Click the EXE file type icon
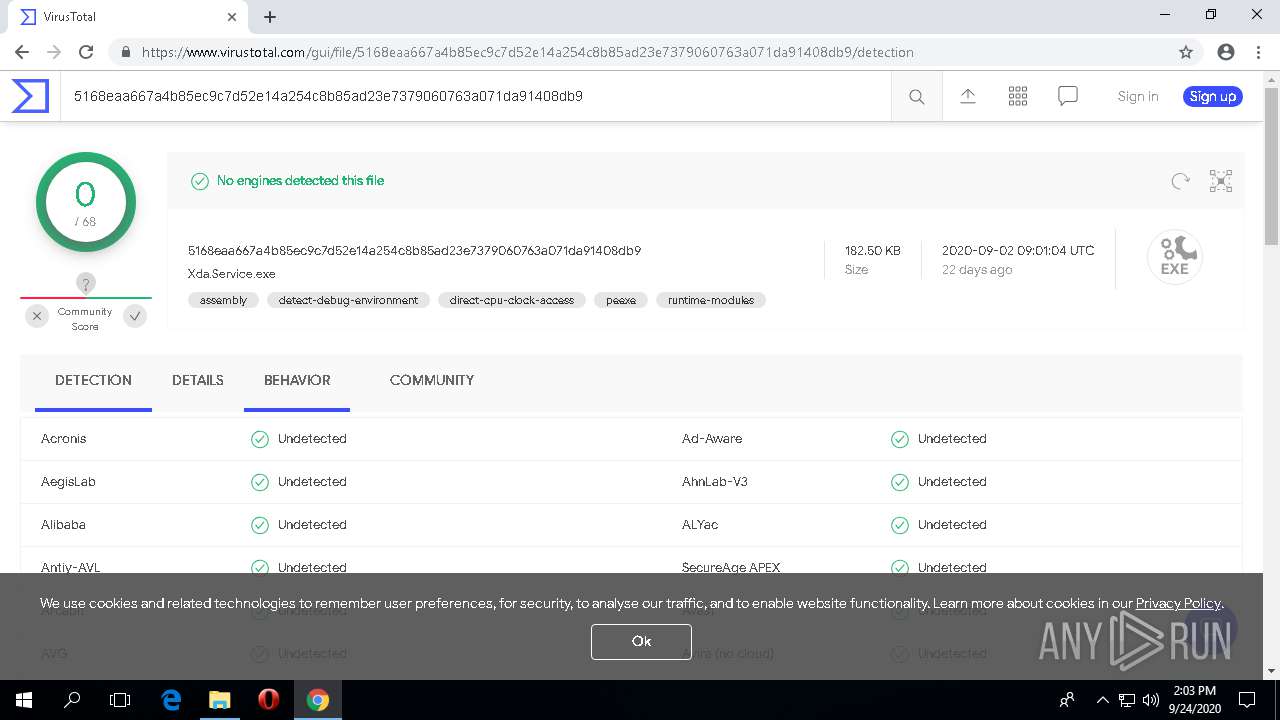Viewport: 1280px width, 720px height. coord(1174,258)
